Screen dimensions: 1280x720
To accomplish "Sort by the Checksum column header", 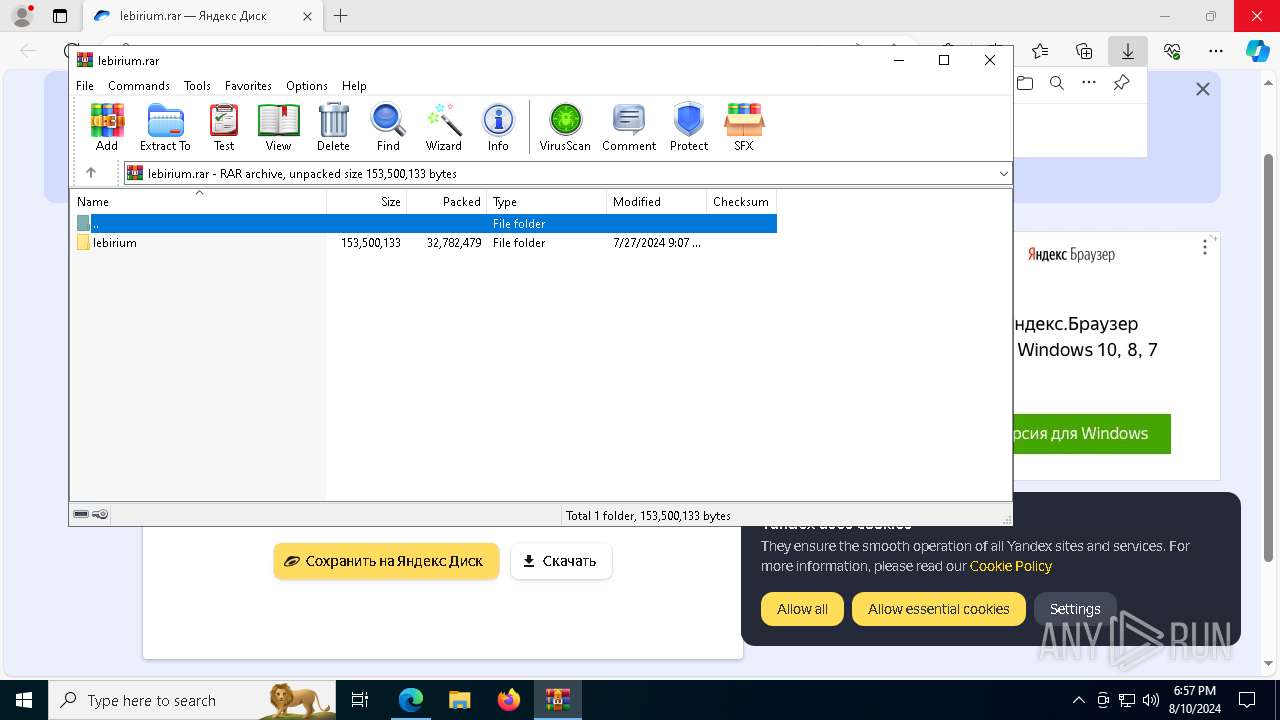I will coord(741,202).
